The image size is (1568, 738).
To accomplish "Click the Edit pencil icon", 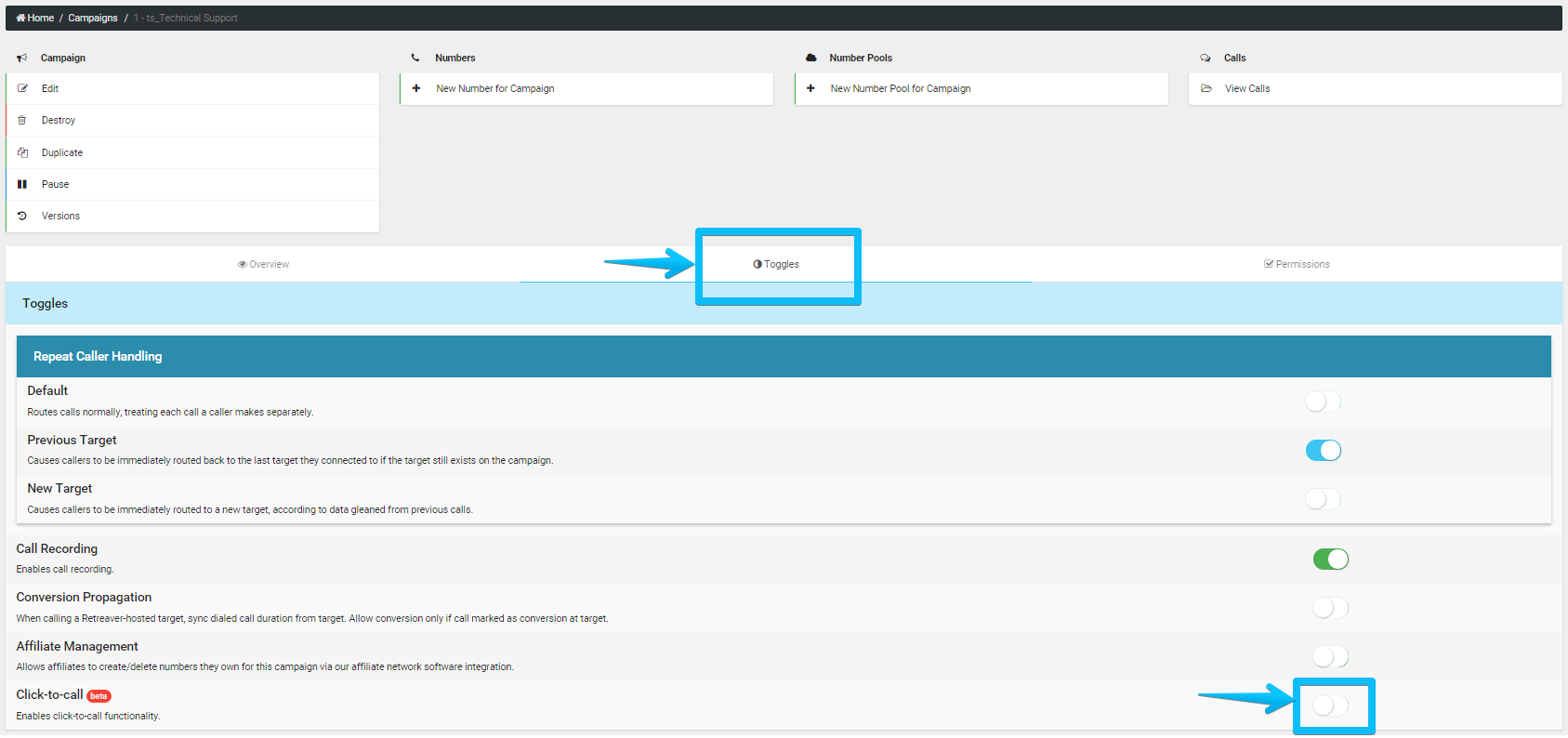I will tap(22, 89).
